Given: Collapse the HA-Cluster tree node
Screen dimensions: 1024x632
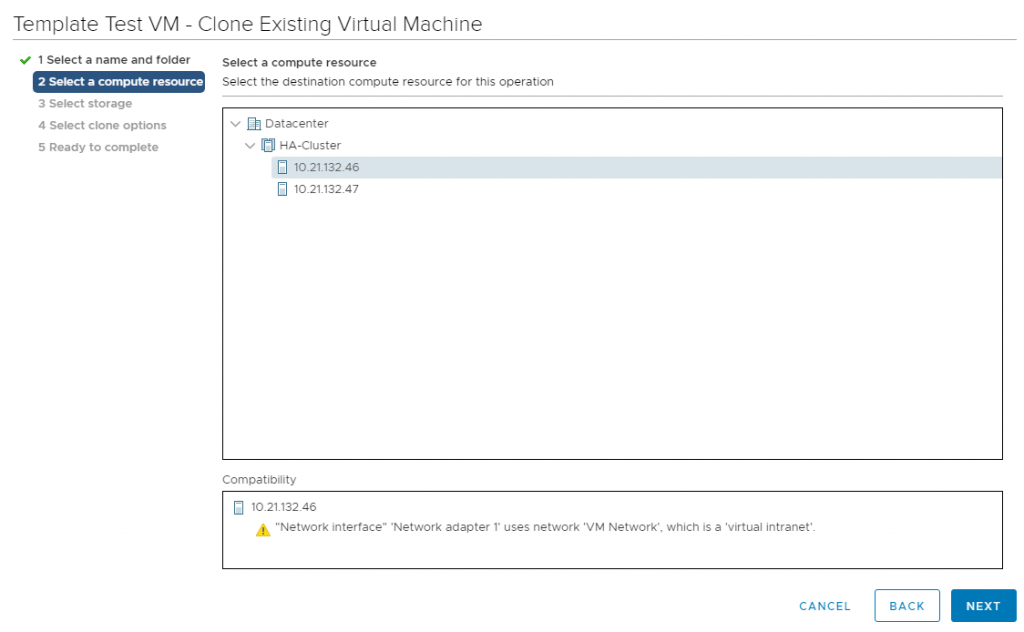Looking at the screenshot, I should coord(251,145).
